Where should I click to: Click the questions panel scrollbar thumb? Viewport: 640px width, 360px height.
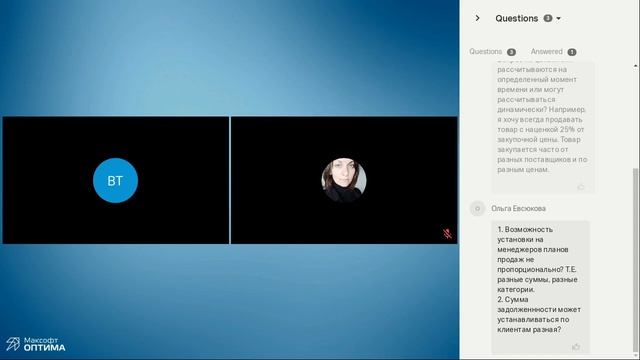pyautogui.click(x=636, y=261)
